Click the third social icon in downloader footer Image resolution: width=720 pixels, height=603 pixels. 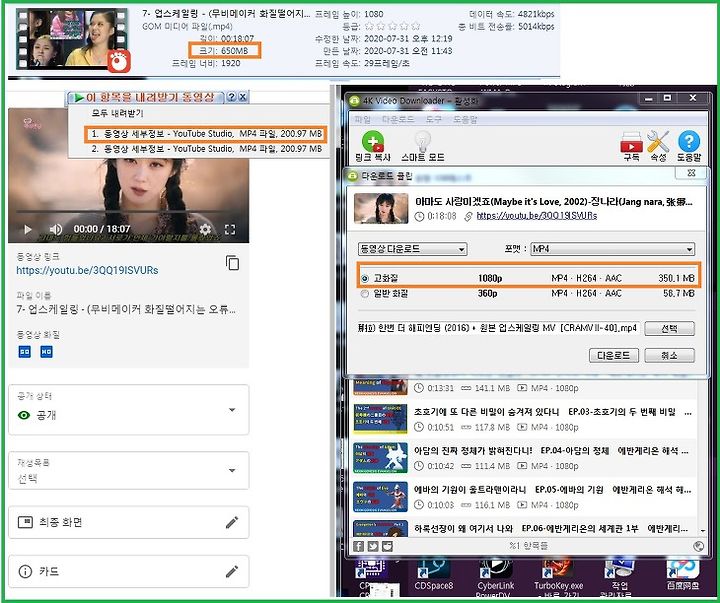pos(388,546)
